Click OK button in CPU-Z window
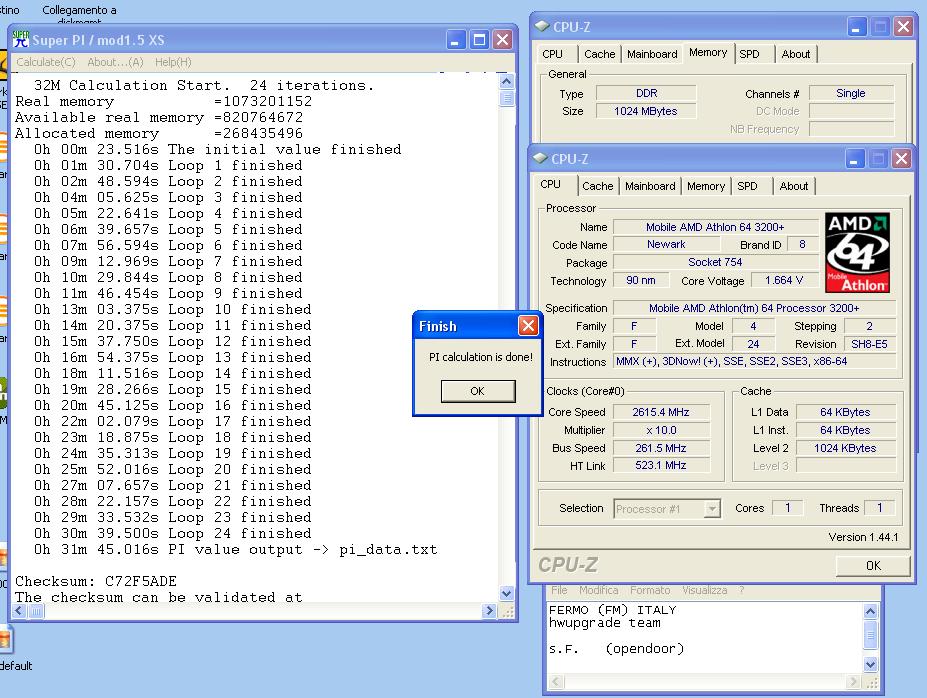This screenshot has width=927, height=698. [873, 566]
